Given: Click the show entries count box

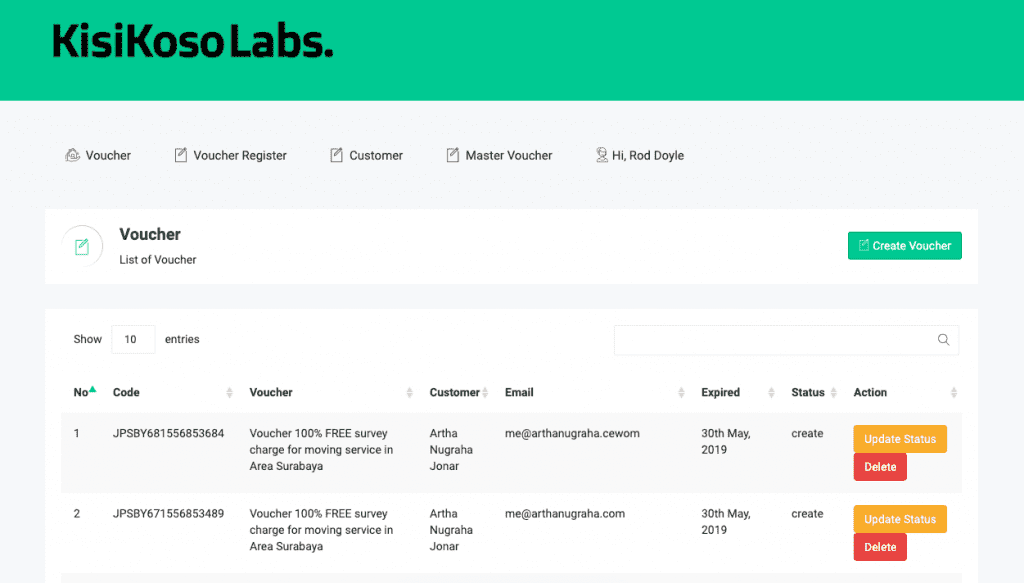Looking at the screenshot, I should click(133, 339).
